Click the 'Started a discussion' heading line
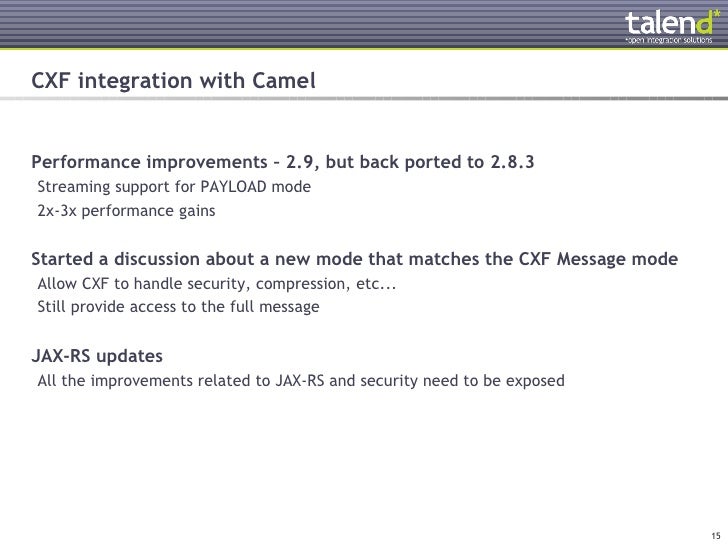728x546 pixels. (354, 260)
